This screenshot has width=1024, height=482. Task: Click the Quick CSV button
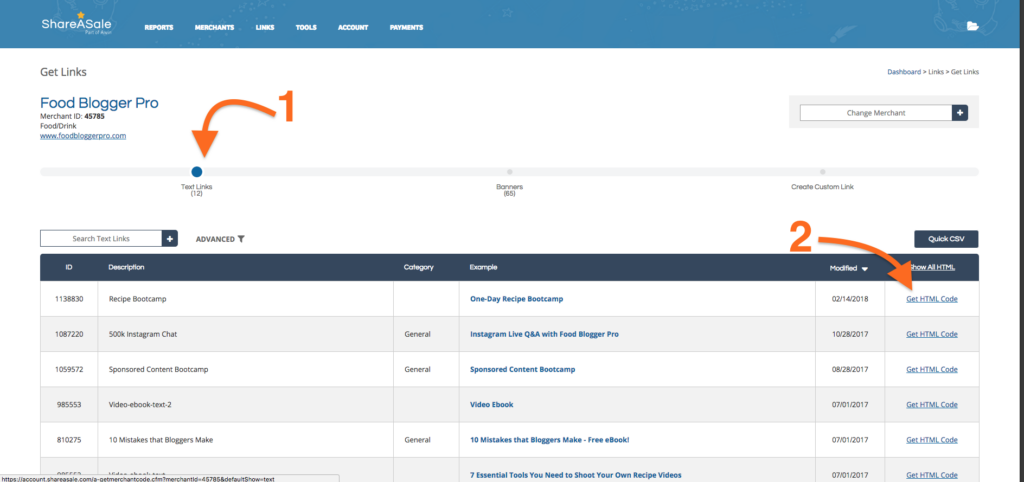click(x=946, y=238)
